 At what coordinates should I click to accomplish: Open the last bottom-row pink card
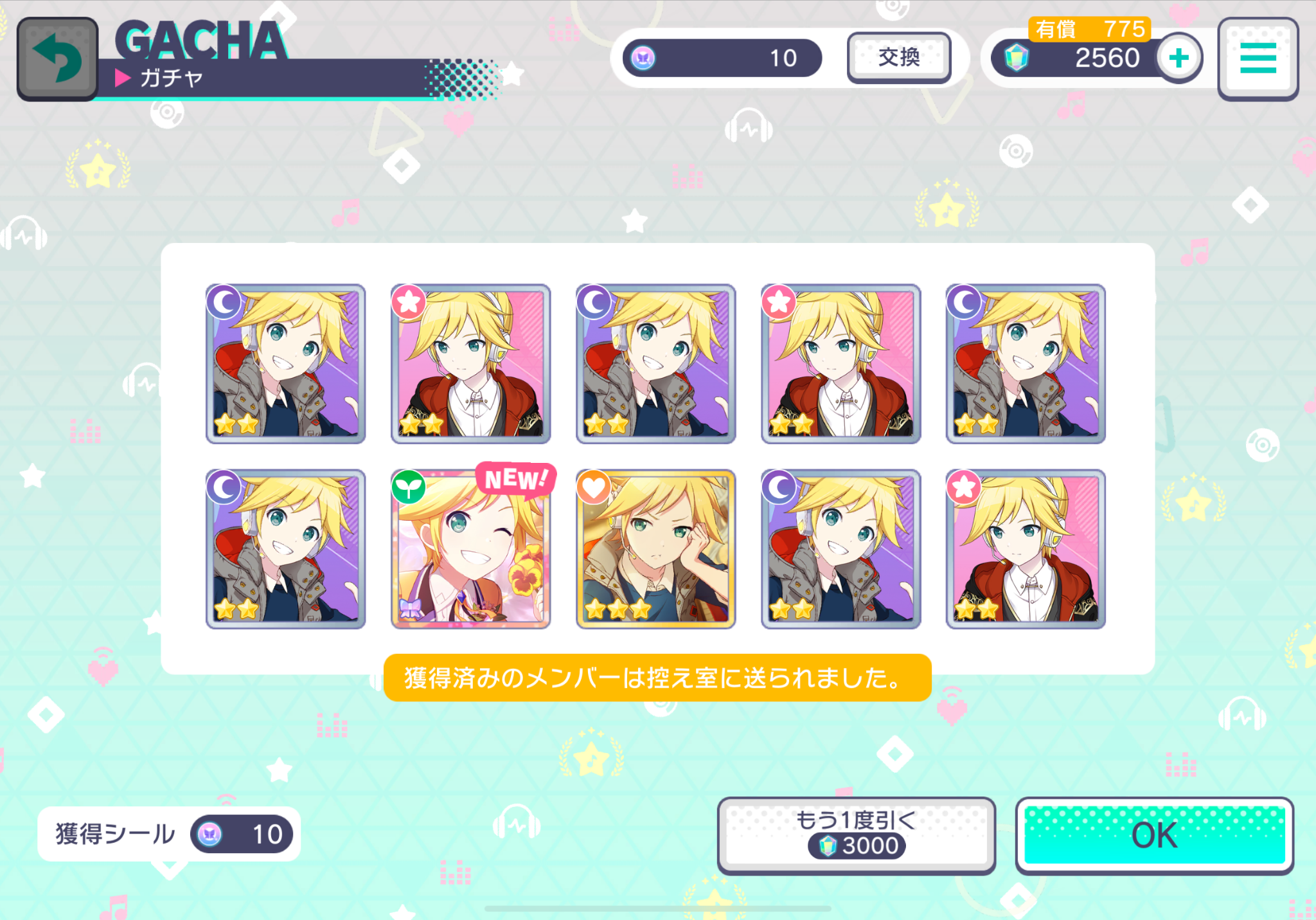pos(1026,548)
